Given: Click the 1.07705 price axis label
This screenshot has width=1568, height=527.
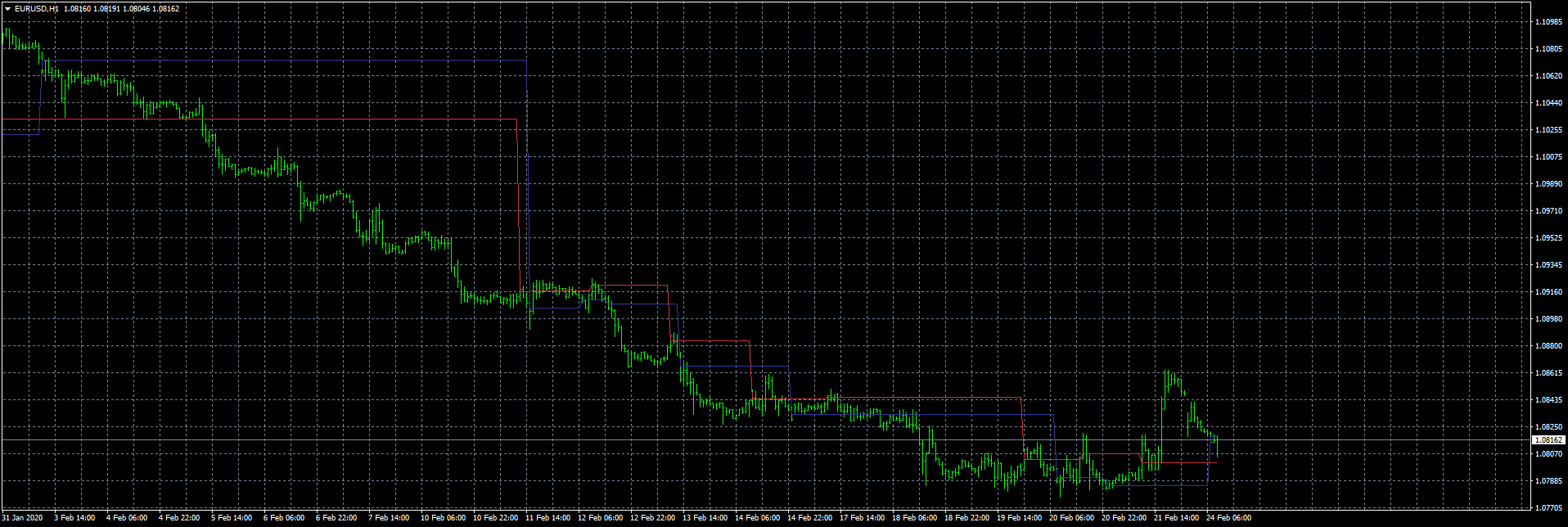Looking at the screenshot, I should pyautogui.click(x=1549, y=508).
